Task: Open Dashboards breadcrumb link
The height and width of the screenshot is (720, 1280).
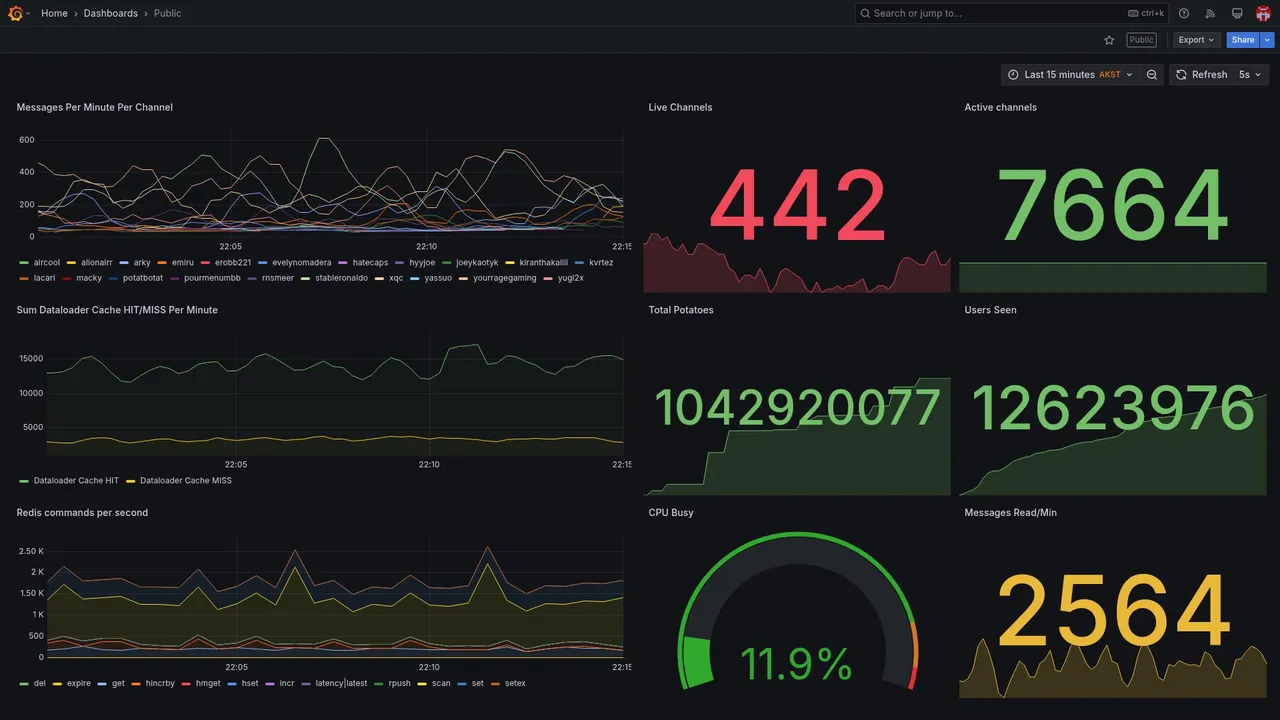Action: point(111,13)
